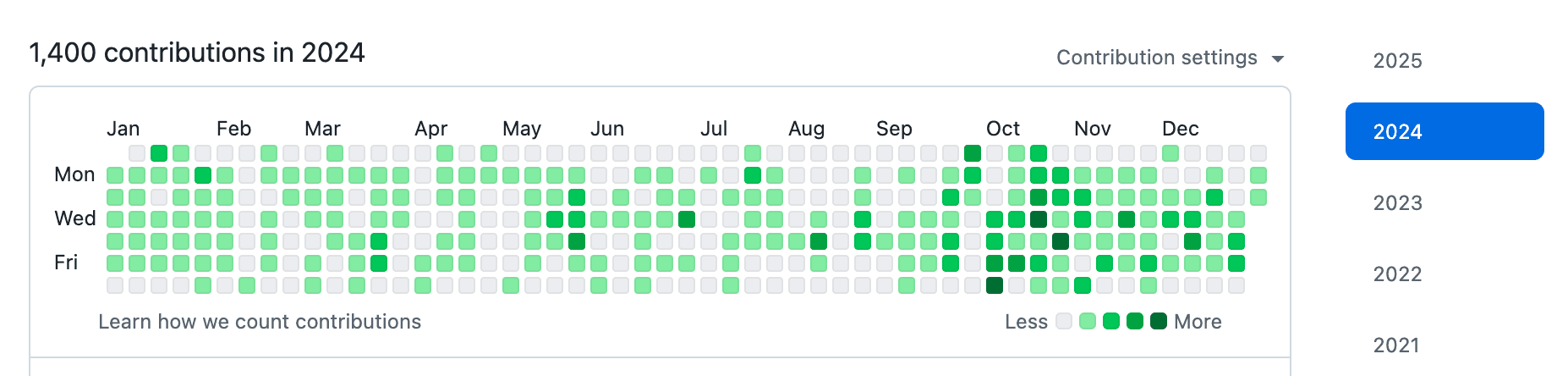Viewport: 1568px width, 376px height.
Task: Click the last cell in the Saturday row
Action: [1236, 285]
